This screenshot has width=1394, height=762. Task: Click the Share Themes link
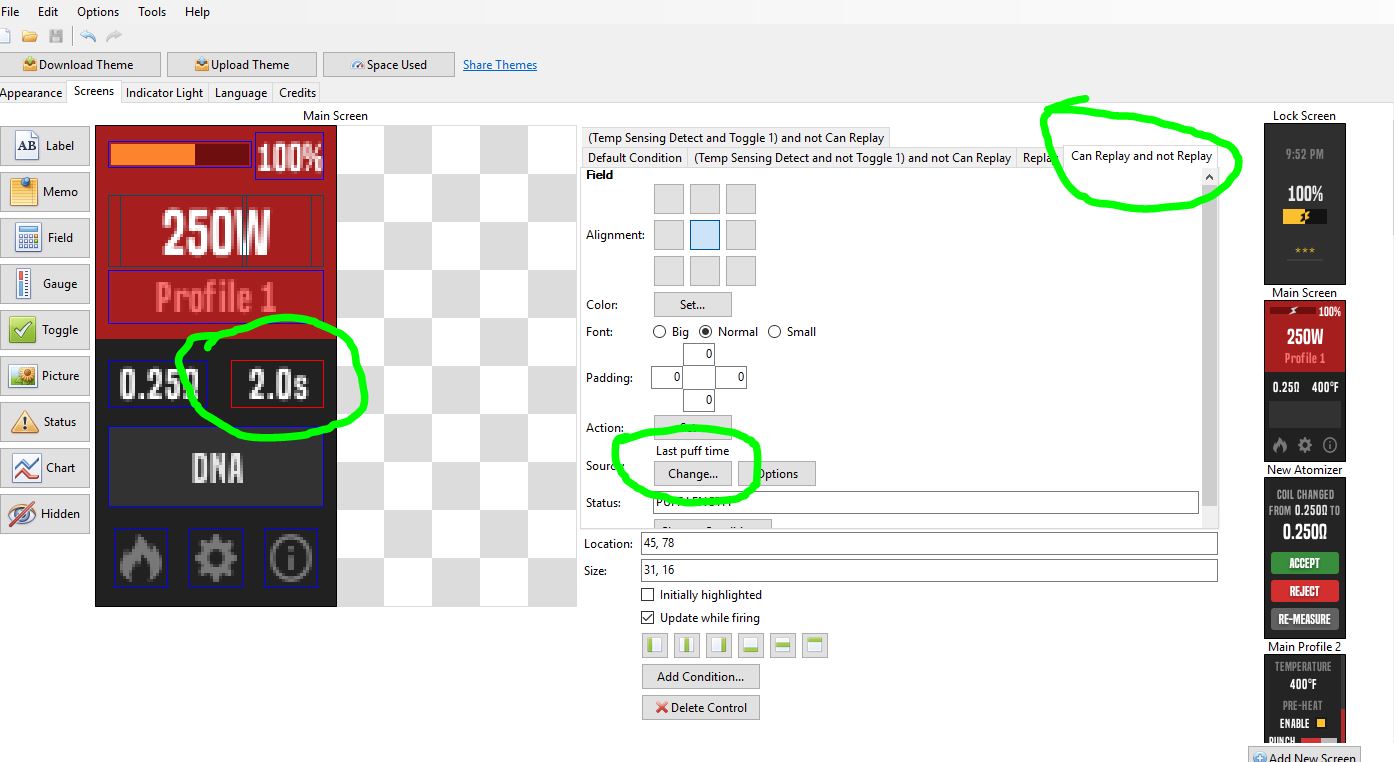500,65
